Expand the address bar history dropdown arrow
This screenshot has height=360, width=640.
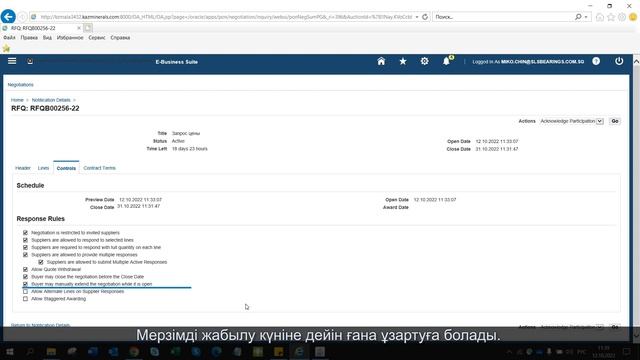pos(417,17)
